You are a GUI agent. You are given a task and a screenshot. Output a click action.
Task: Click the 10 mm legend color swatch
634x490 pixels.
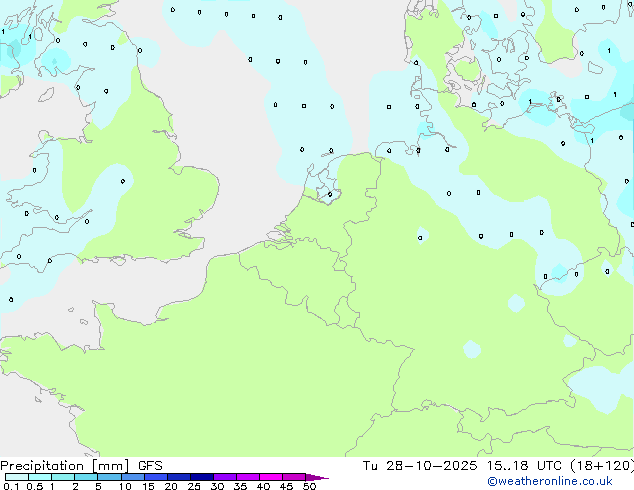click(x=132, y=477)
